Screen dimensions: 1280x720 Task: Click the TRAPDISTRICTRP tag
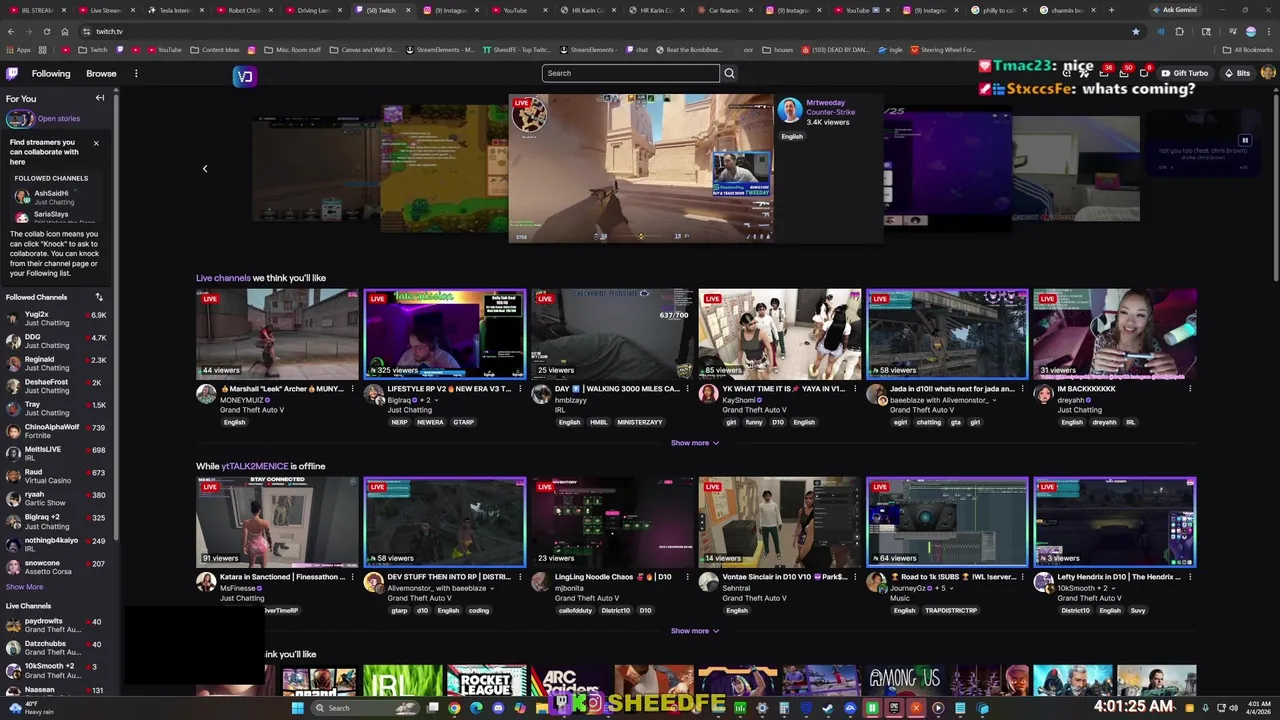pyautogui.click(x=951, y=610)
